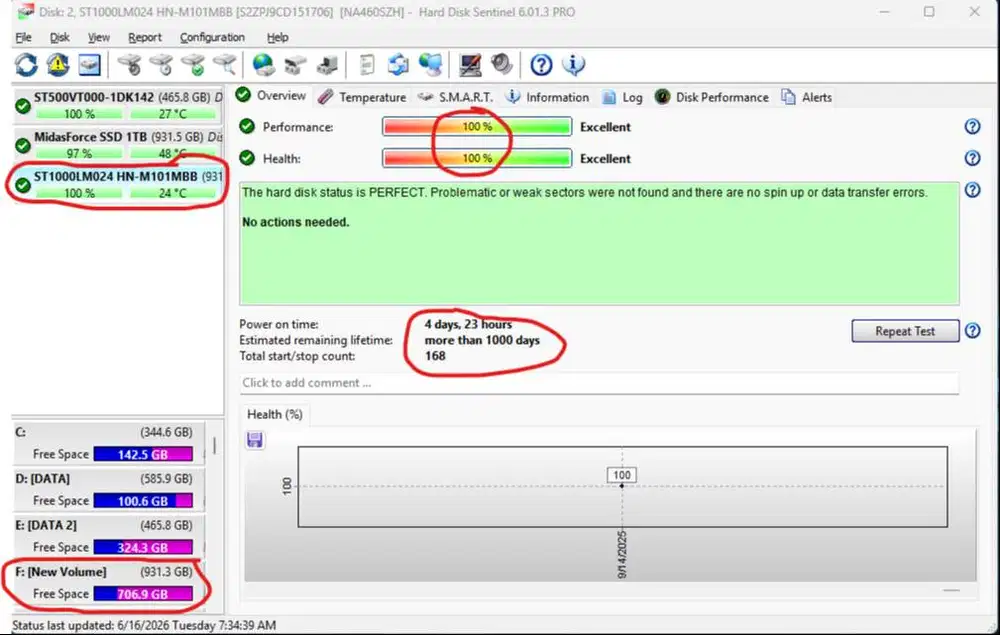Select the D: [DATA] partition entry
This screenshot has width=1000, height=635.
108,490
